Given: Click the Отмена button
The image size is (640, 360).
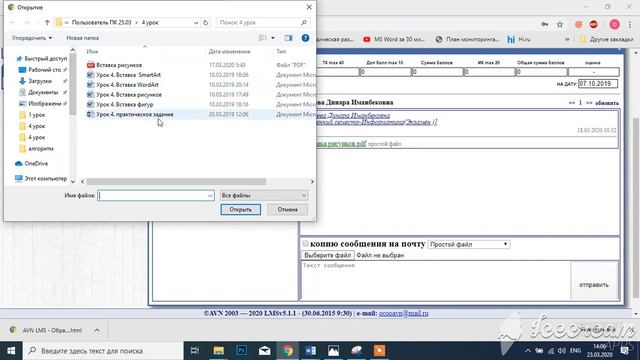Looking at the screenshot, I should click(x=287, y=209).
